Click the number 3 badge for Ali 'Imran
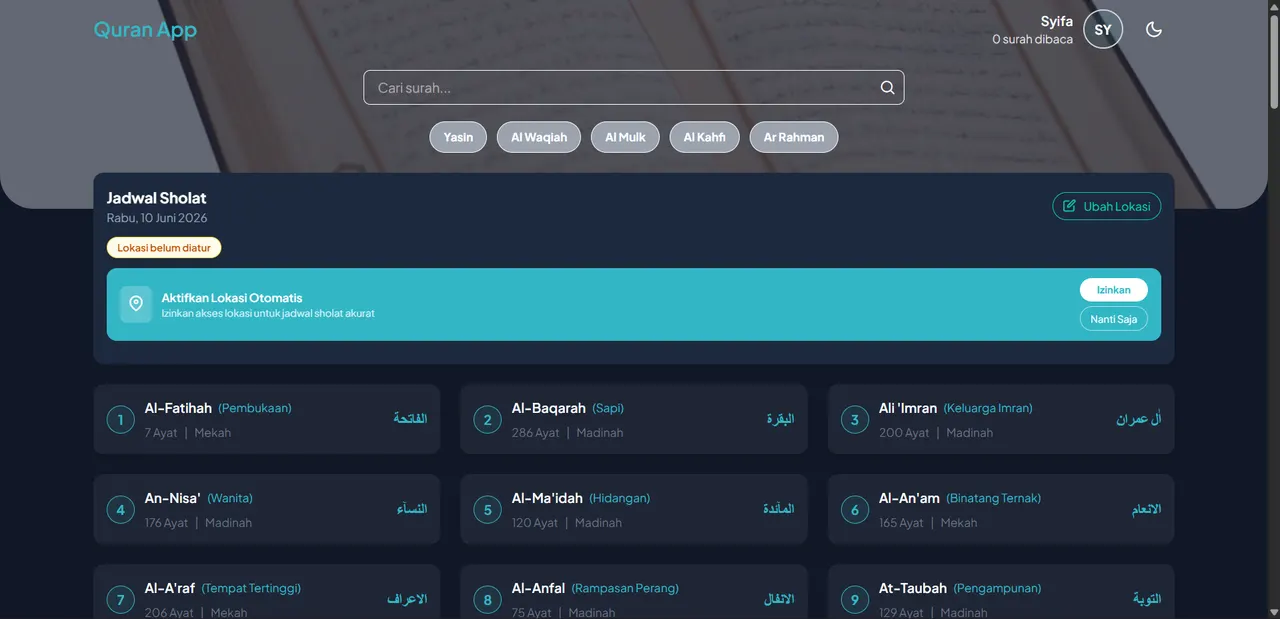Screen dimensions: 1280x619 pos(854,420)
